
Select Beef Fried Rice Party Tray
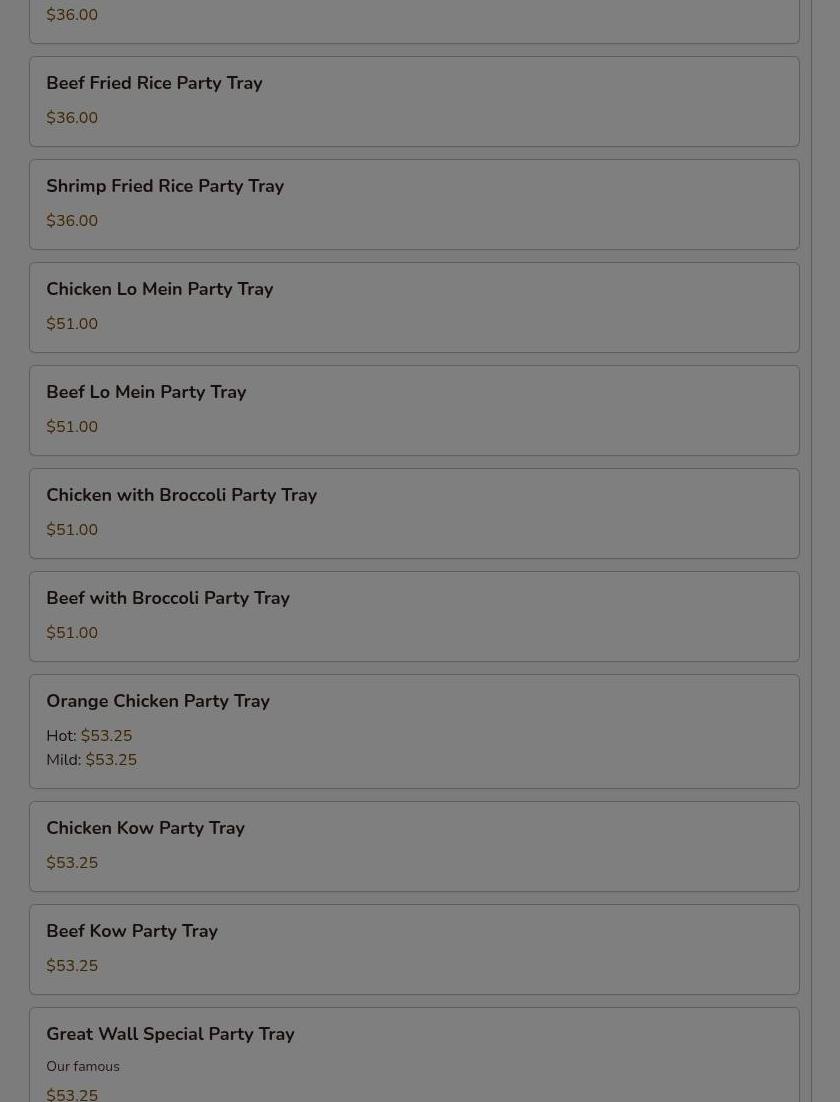(x=414, y=101)
